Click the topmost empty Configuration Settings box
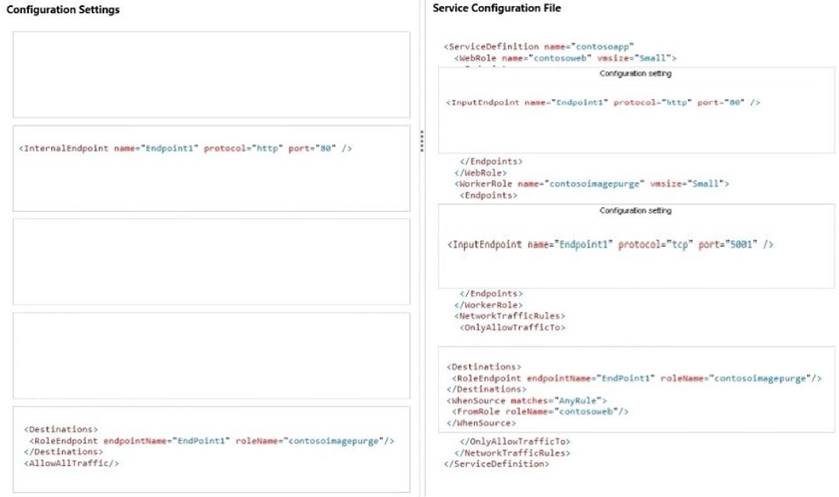 point(211,75)
